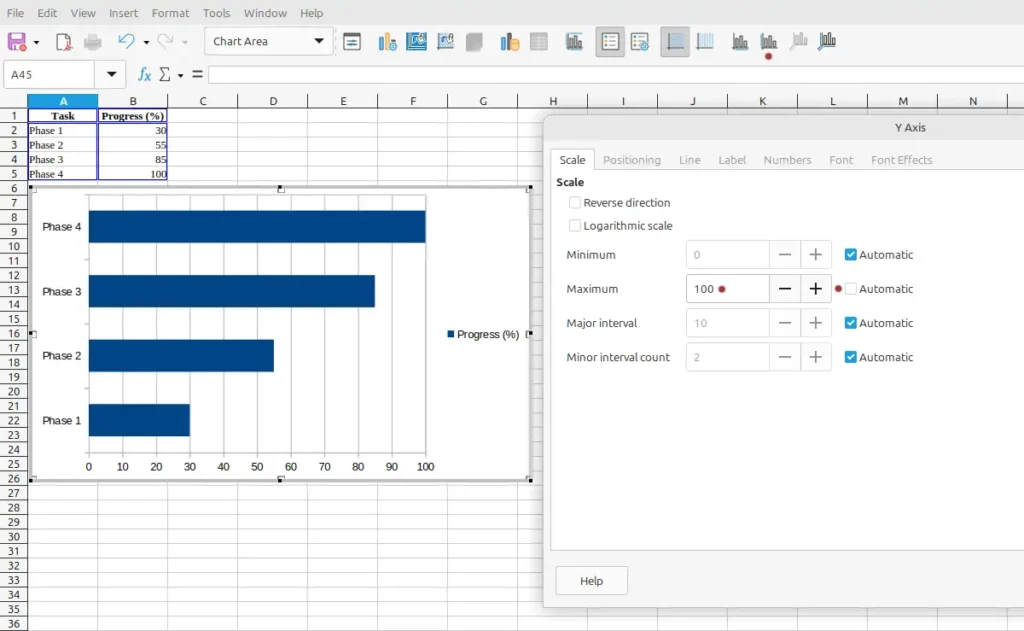1024x631 pixels.
Task: Click the All Axes toolbar icon
Action: [827, 42]
